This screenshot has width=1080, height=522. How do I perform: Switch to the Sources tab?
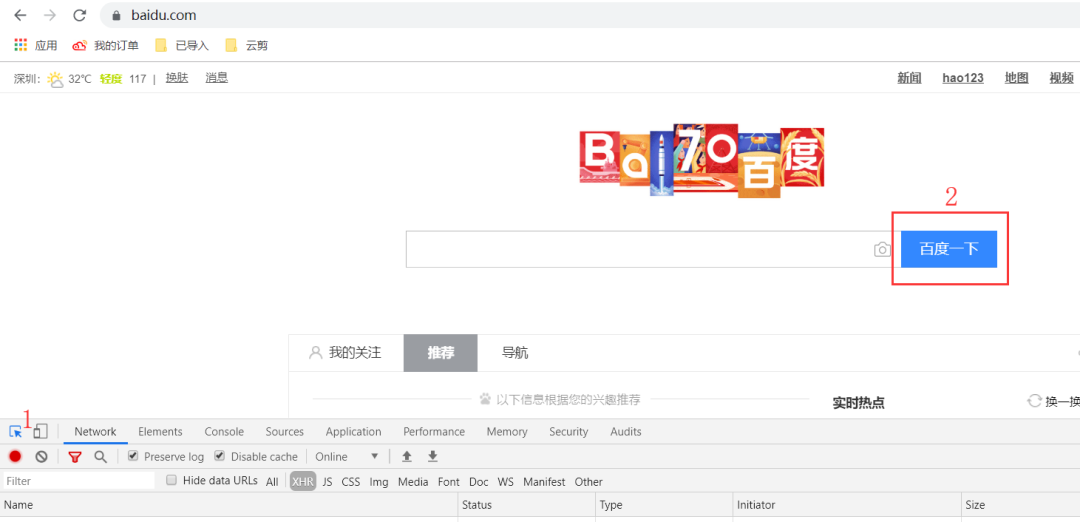point(284,432)
